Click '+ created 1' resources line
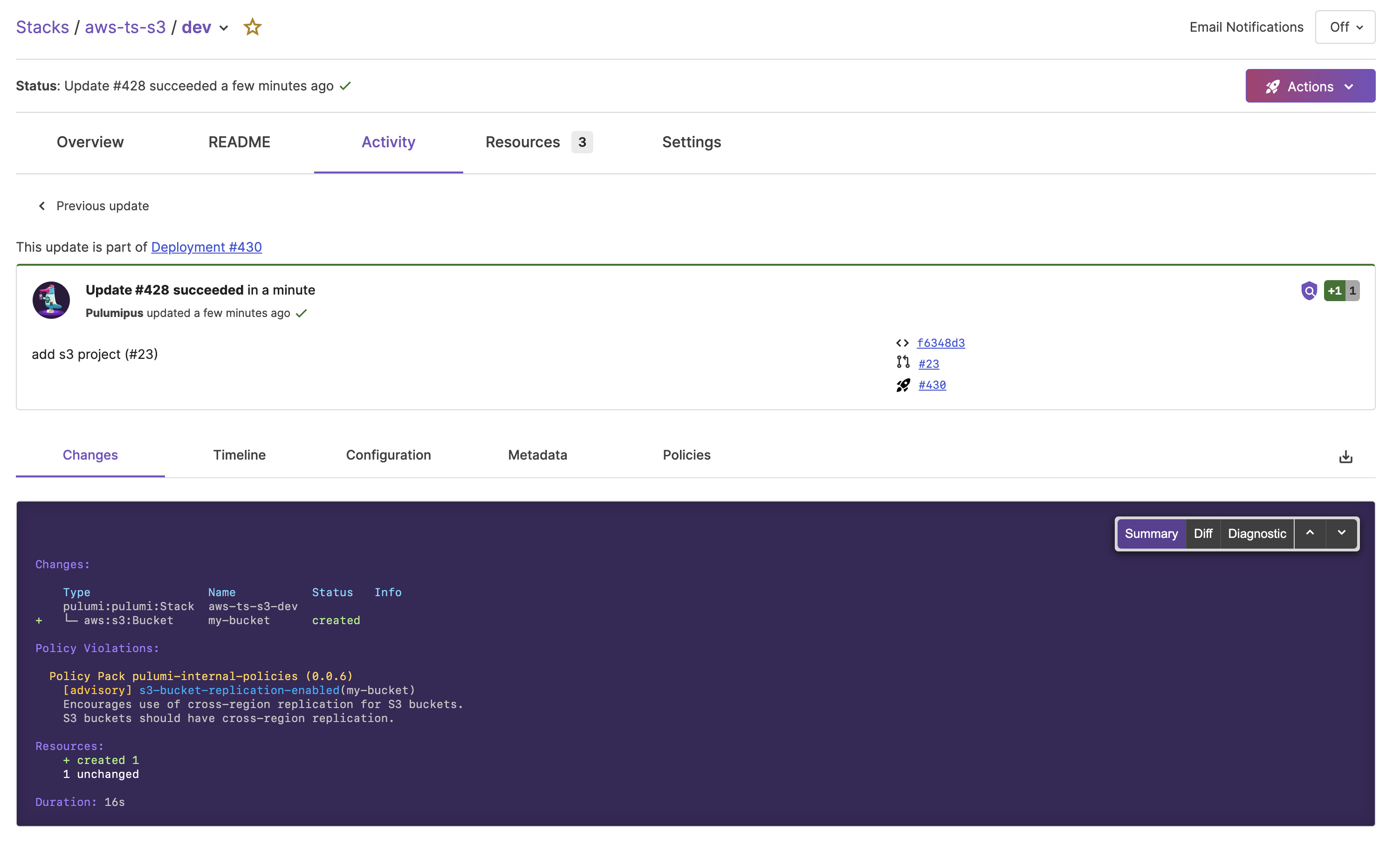This screenshot has width=1400, height=853. click(101, 760)
